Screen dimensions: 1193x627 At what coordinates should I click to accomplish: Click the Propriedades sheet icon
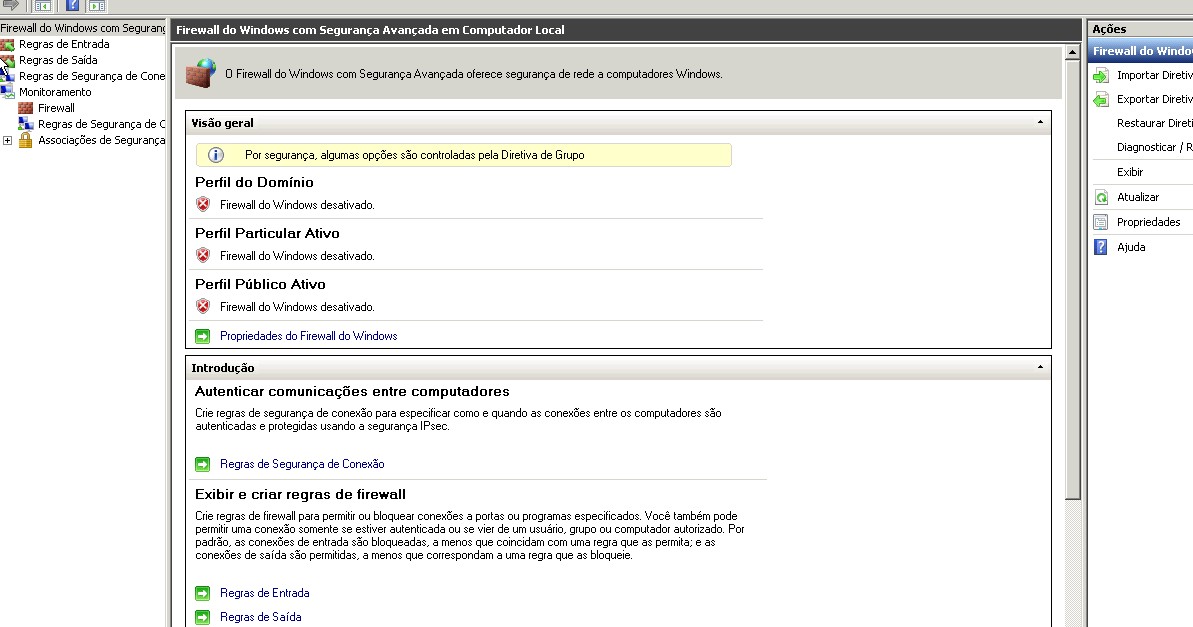tap(1101, 222)
